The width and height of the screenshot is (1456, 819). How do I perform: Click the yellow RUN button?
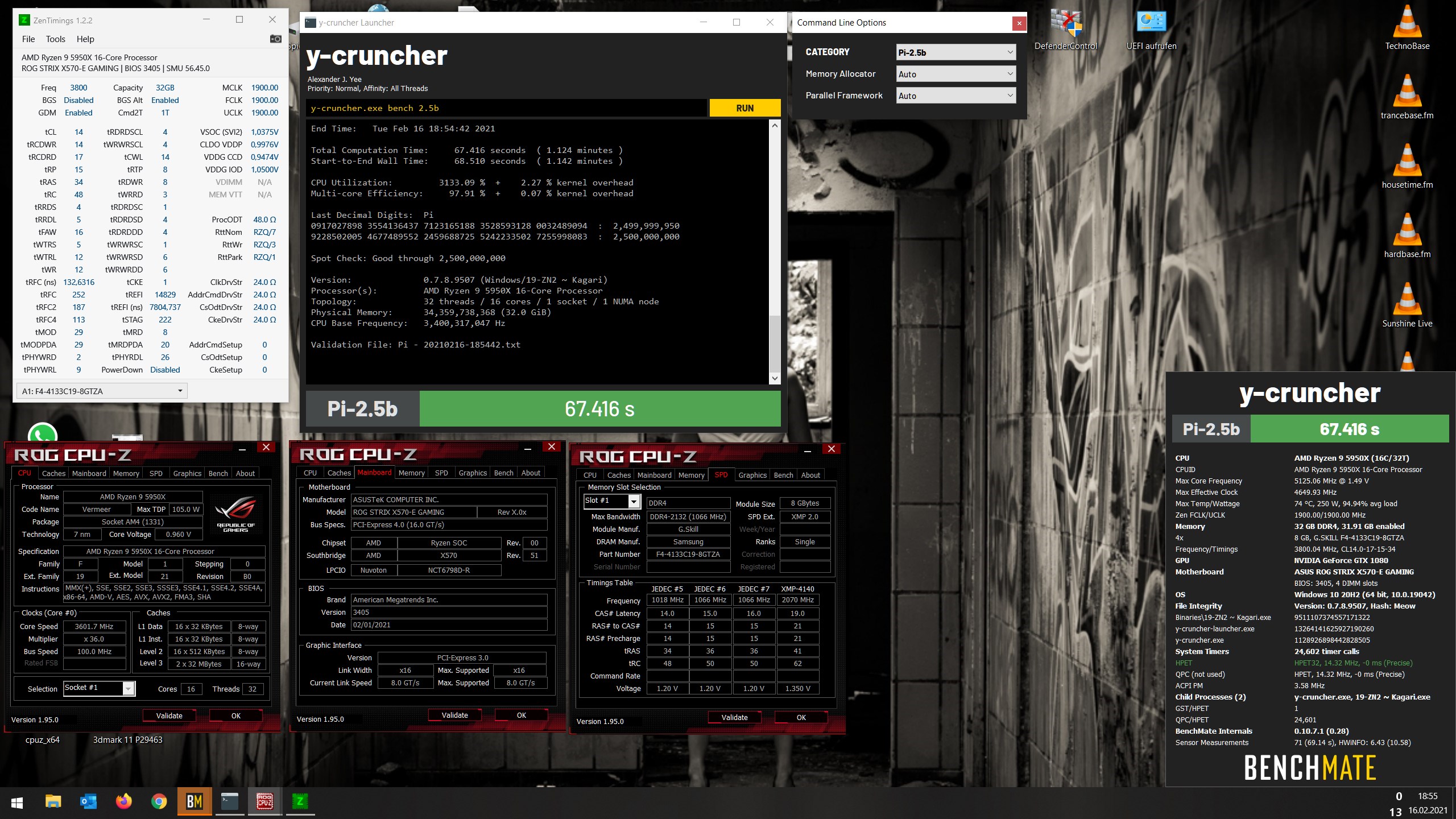pos(744,108)
